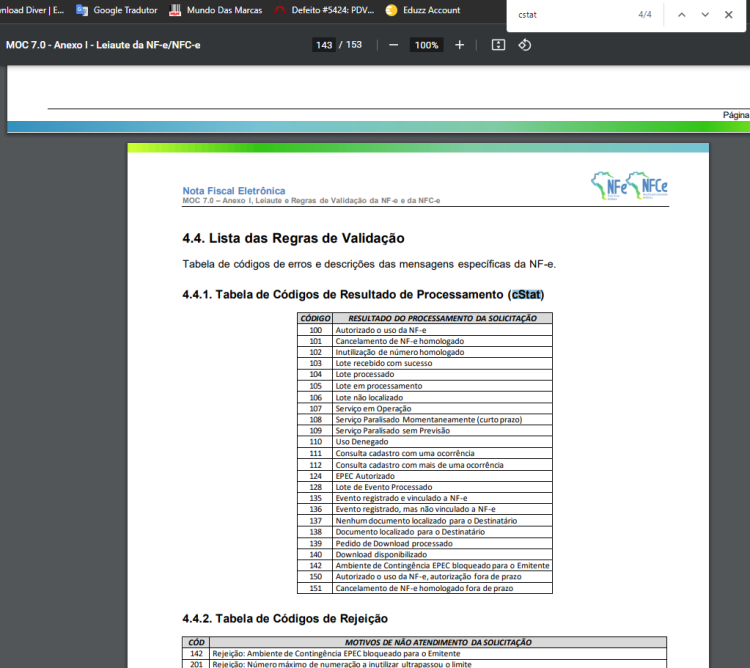750x668 pixels.
Task: Click the Defeito #5424 bookmark icon
Action: click(280, 10)
